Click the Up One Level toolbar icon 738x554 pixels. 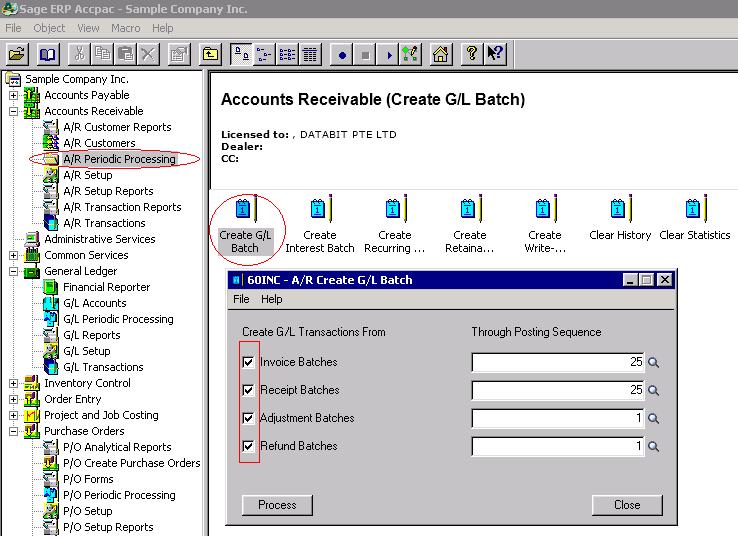click(x=210, y=54)
